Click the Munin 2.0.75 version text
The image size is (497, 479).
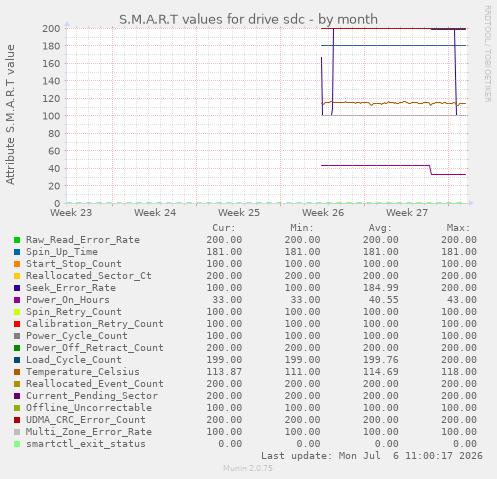pos(248,468)
